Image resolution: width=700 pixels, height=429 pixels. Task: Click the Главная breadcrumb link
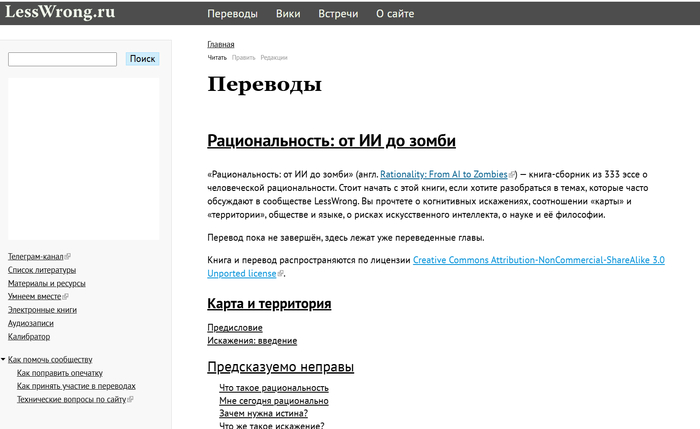221,45
